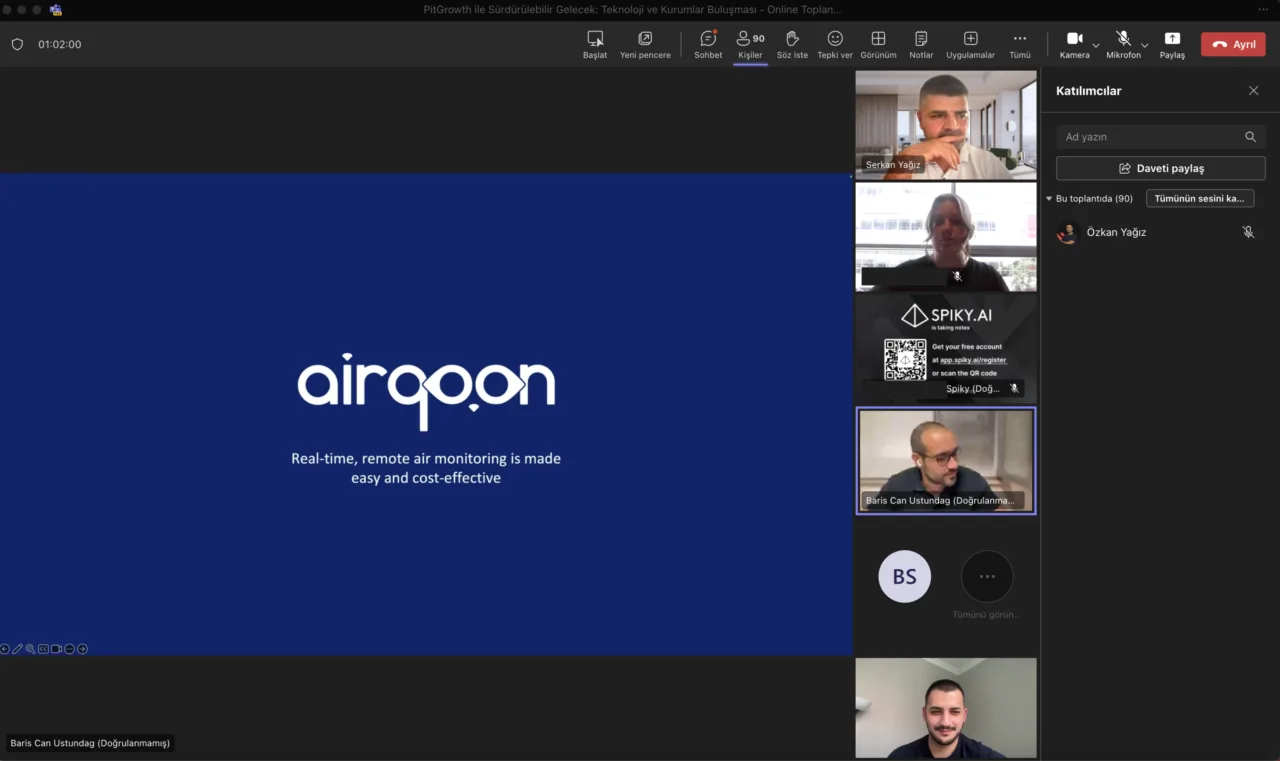Show all with Tümünü görüntüle ellipsis

click(x=987, y=577)
